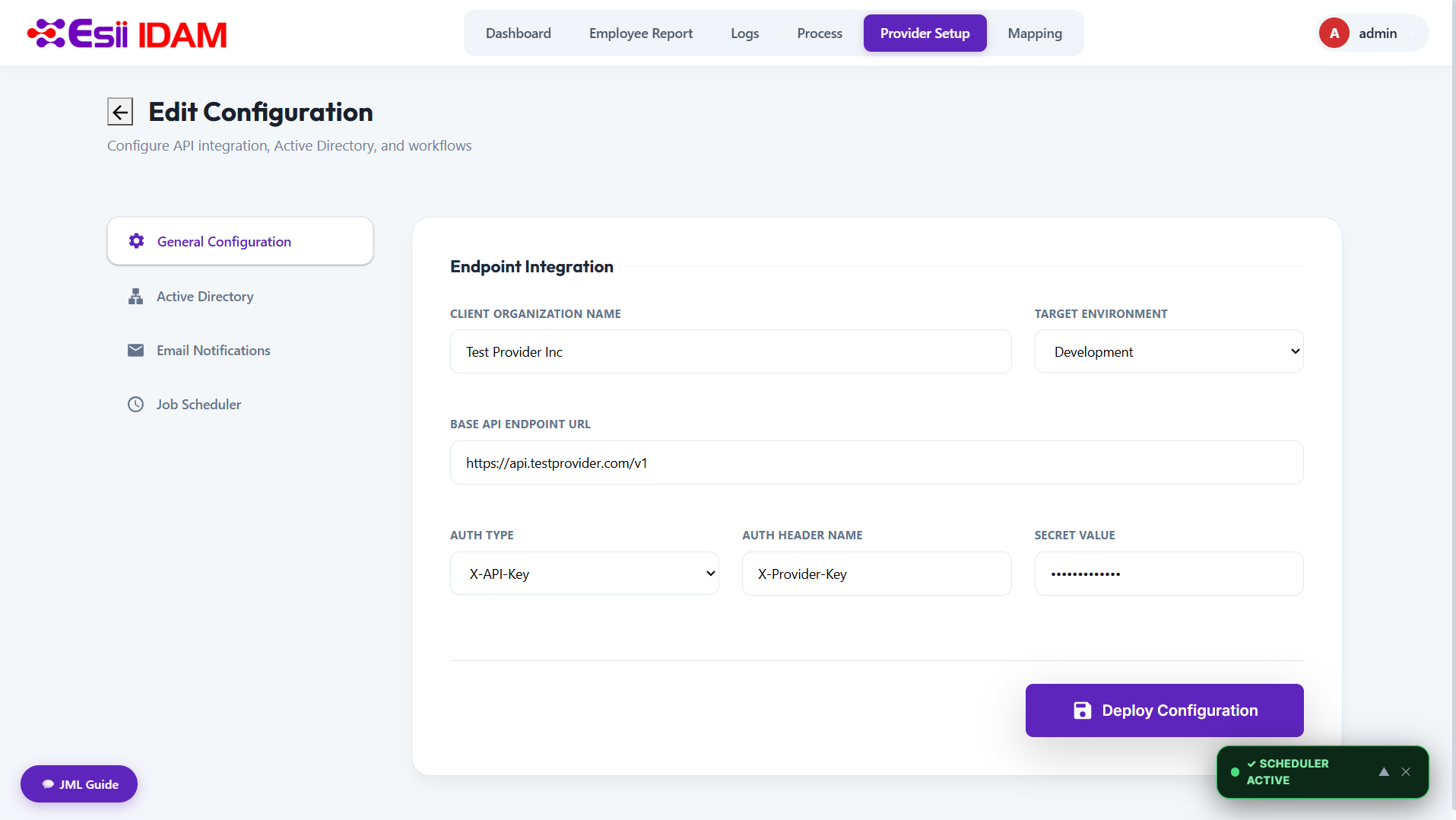Open the Dashboard tab
1456x820 pixels.
[519, 33]
